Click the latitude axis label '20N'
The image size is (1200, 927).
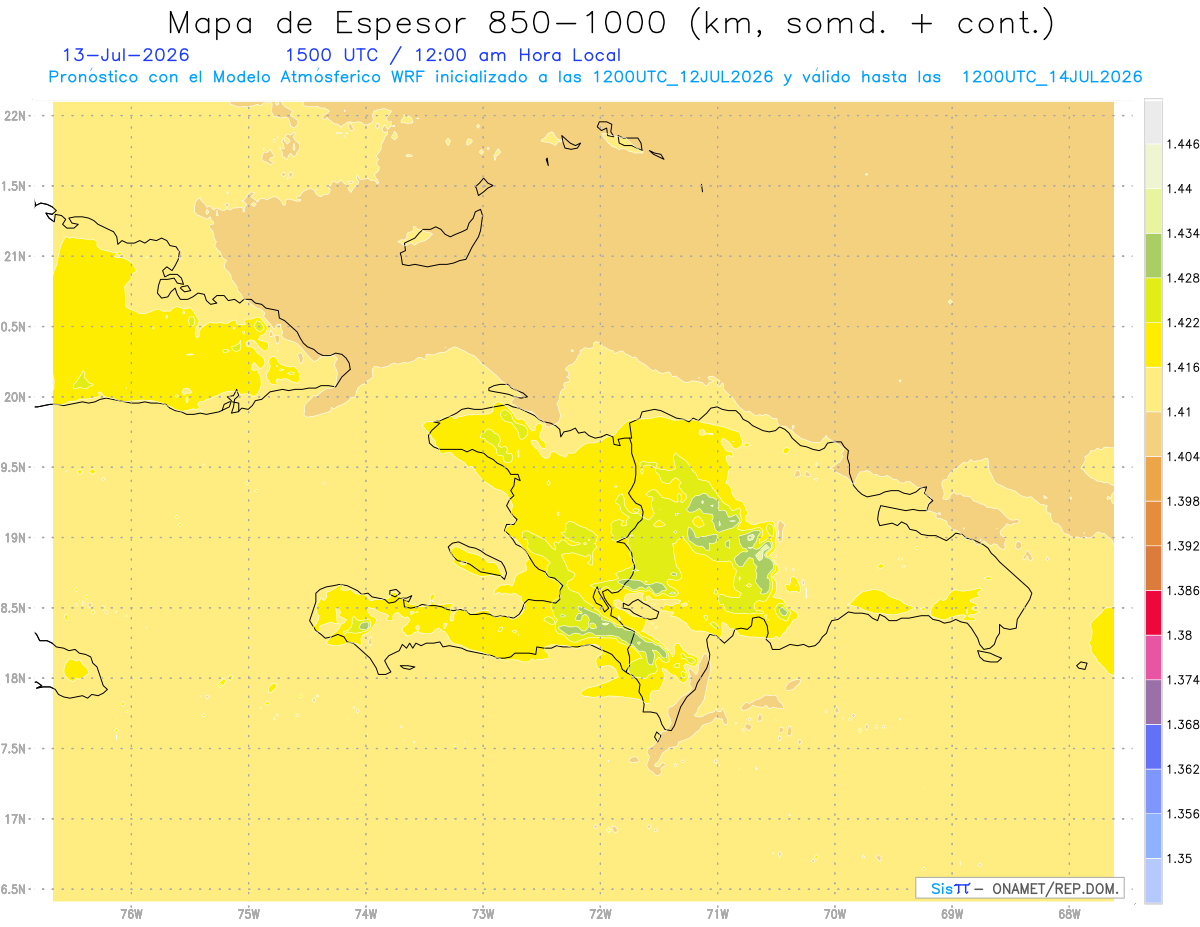pyautogui.click(x=15, y=397)
